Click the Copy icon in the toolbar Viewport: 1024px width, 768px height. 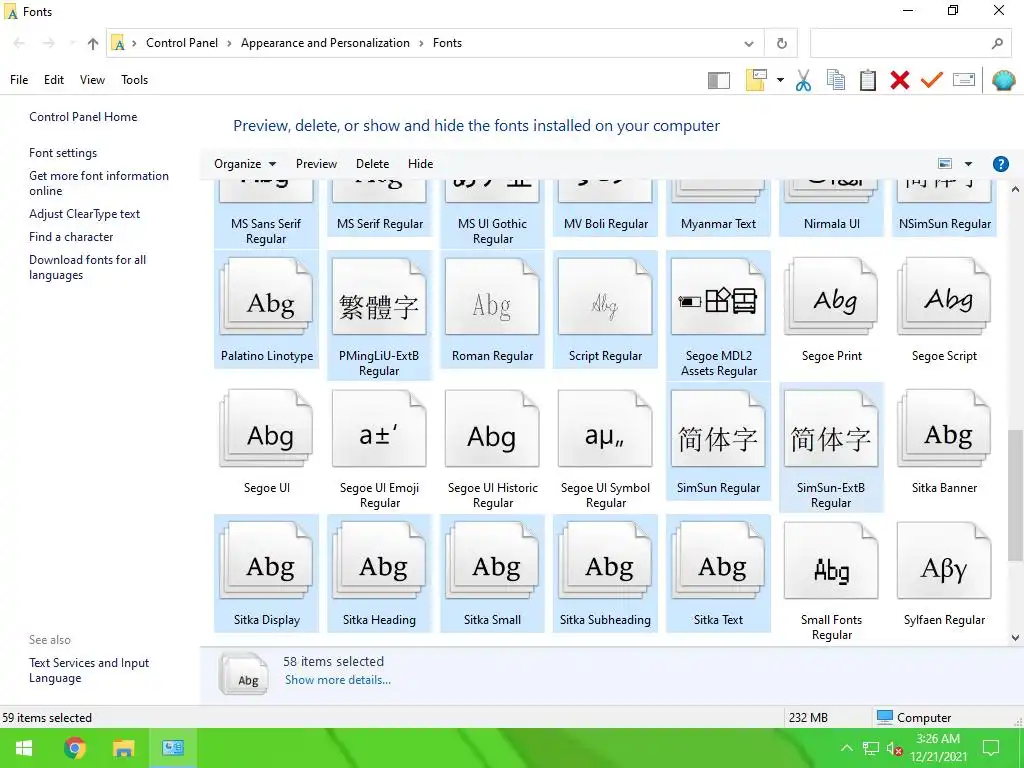pos(835,80)
